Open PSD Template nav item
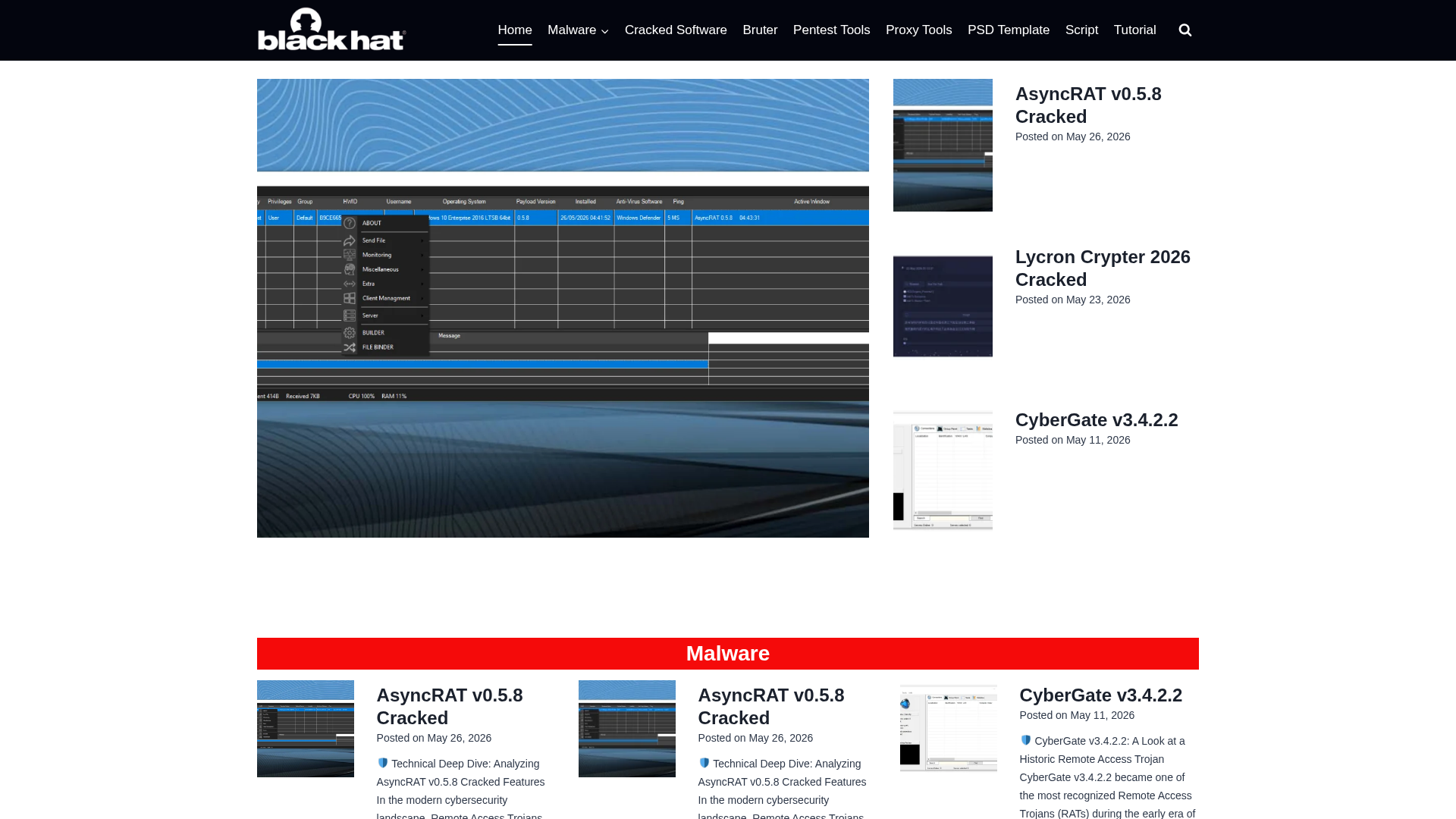 pos(1008,30)
